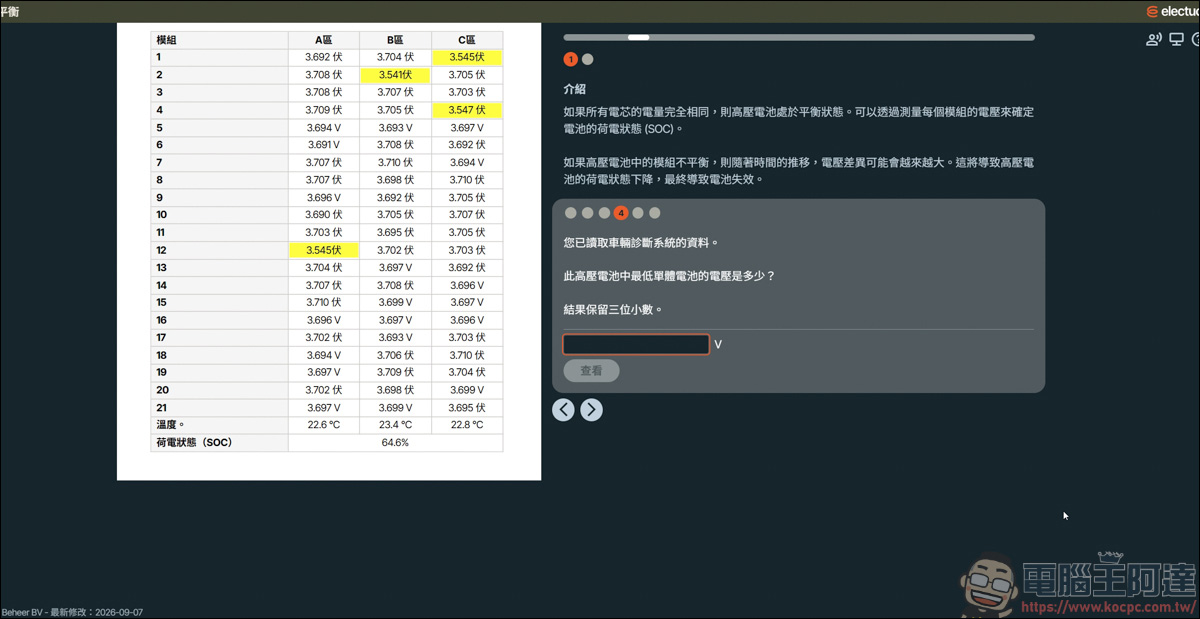The height and width of the screenshot is (619, 1200).
Task: Go to the next page with right arrow
Action: [591, 409]
